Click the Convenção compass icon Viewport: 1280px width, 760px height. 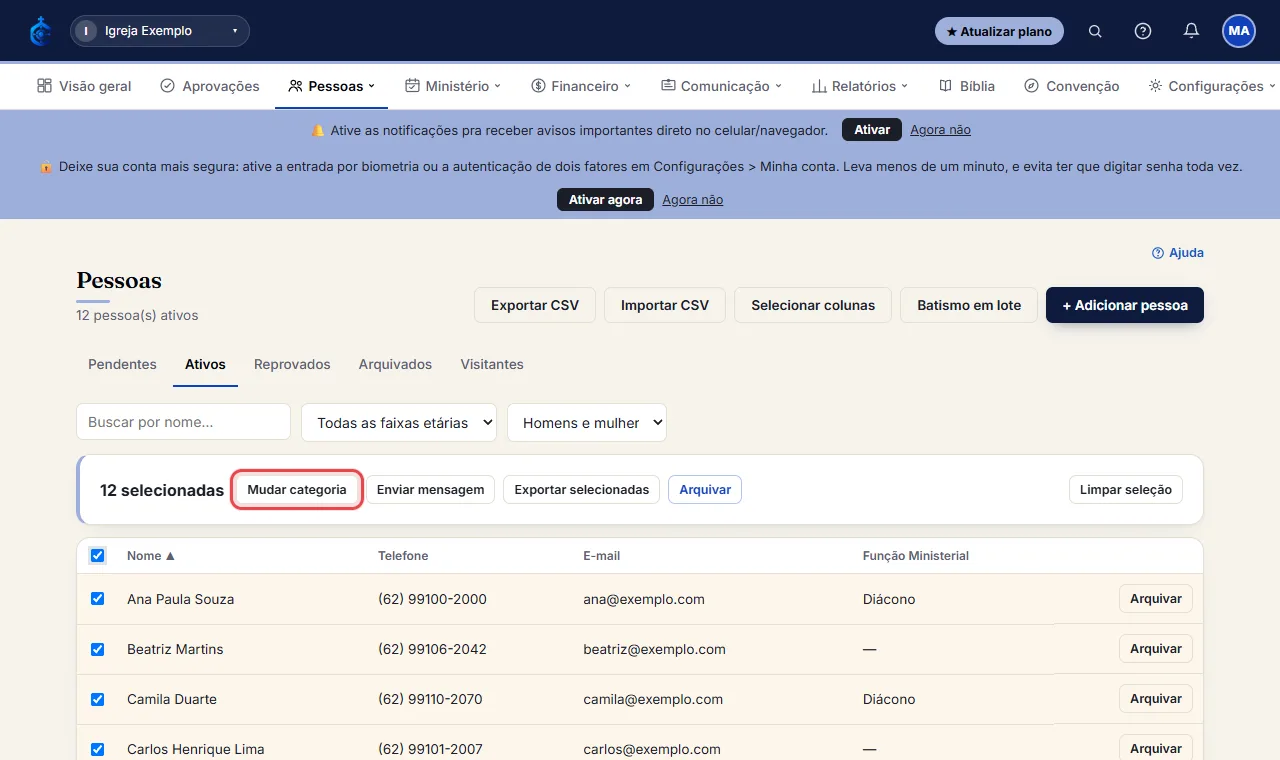click(x=1031, y=86)
